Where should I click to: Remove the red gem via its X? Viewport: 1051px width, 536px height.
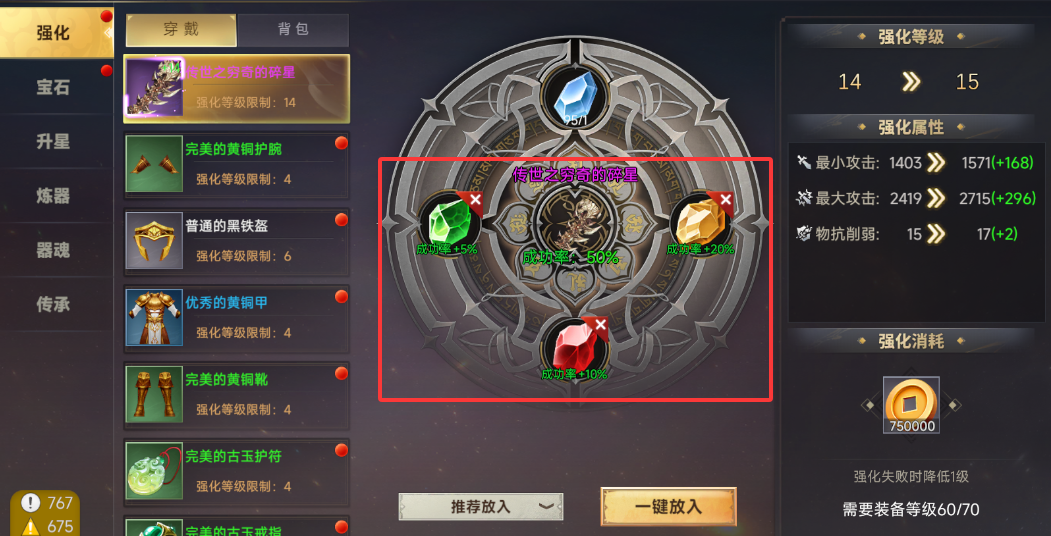601,324
